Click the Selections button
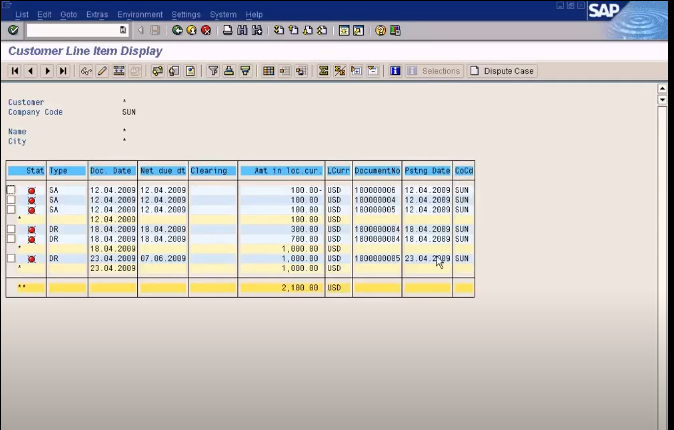This screenshot has width=674, height=430. click(434, 71)
